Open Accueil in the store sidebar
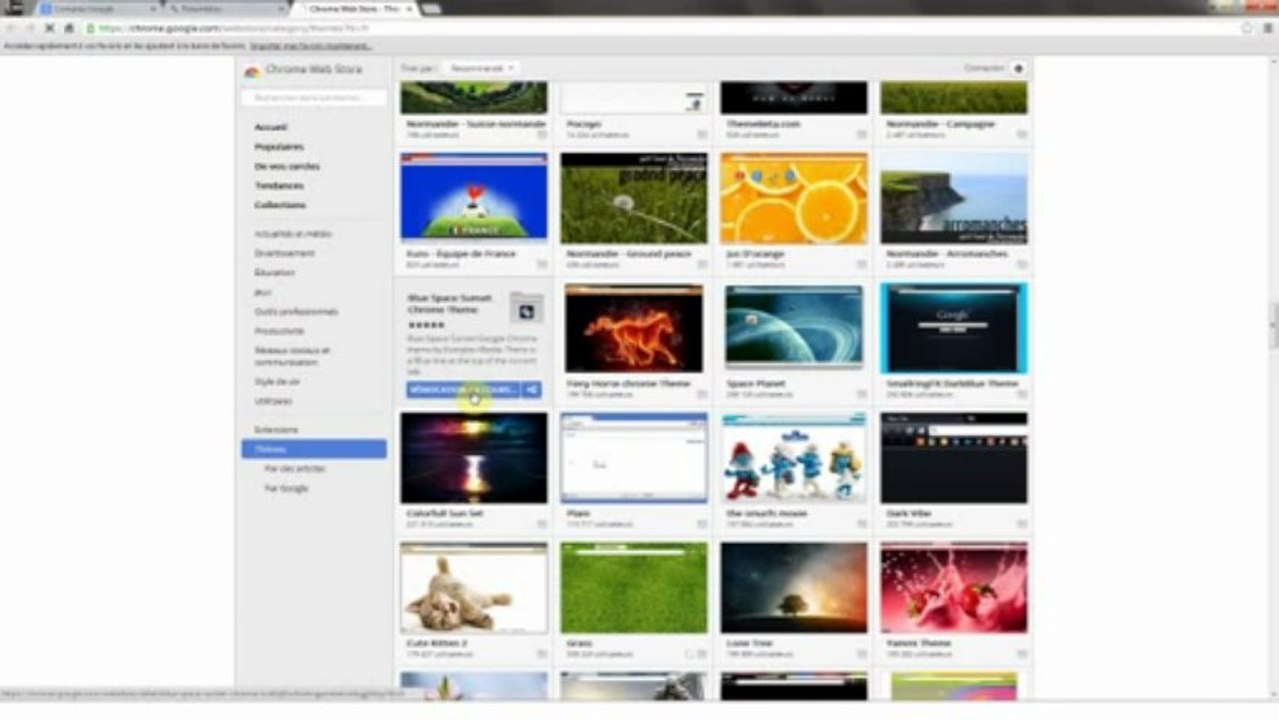Viewport: 1279px width, 720px height. 271,127
